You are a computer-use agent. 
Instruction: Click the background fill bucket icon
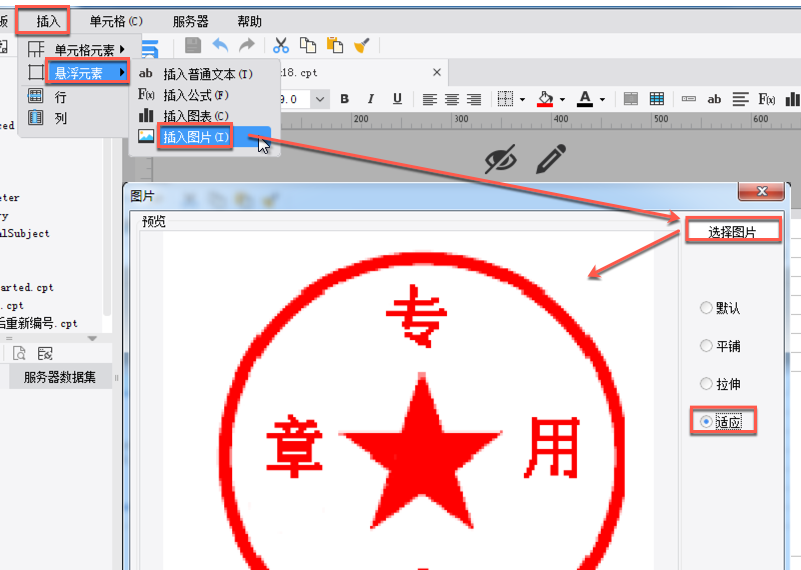[545, 99]
